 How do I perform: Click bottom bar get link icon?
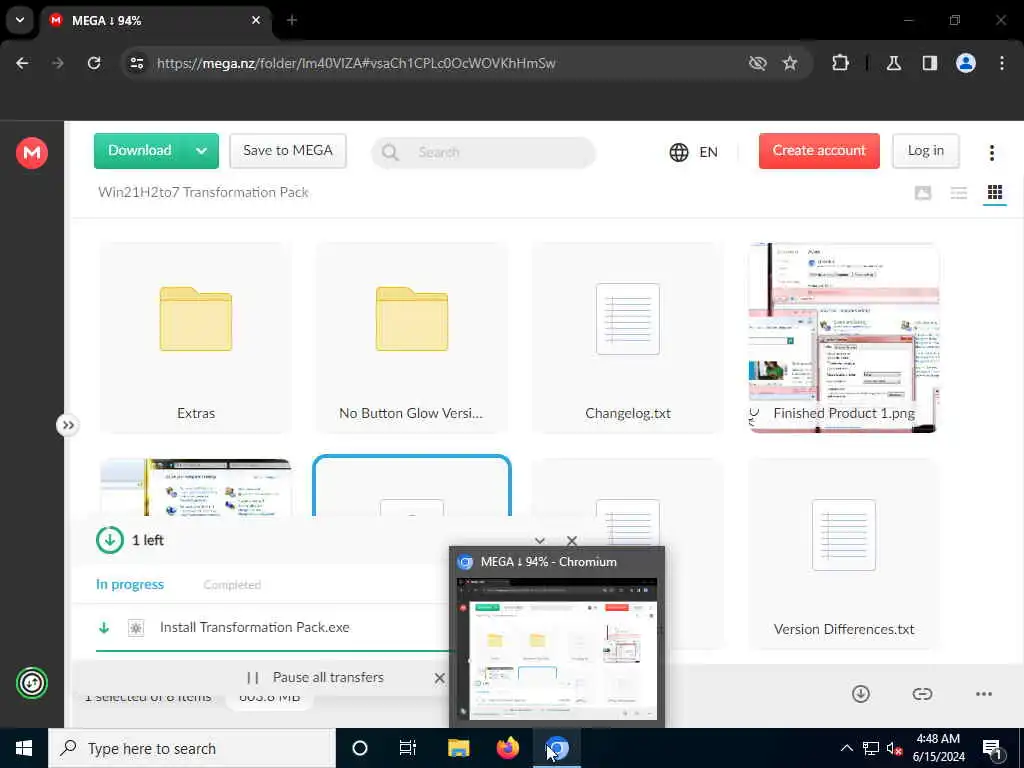click(x=922, y=694)
